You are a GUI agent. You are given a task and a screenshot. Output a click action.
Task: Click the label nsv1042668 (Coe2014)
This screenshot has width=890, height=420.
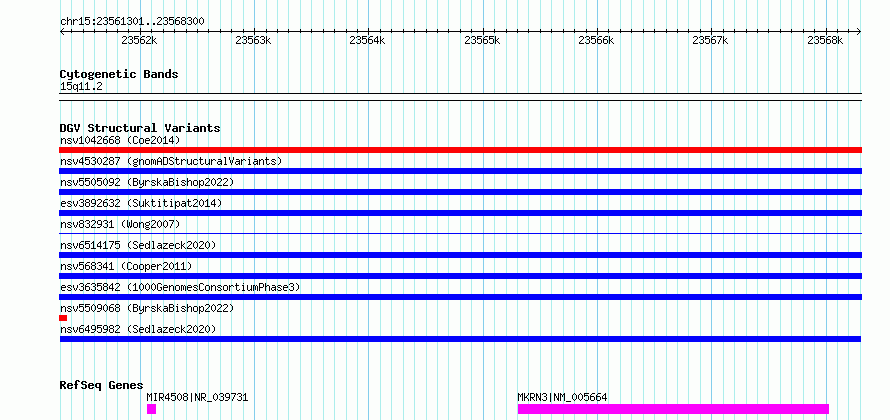pos(120,140)
